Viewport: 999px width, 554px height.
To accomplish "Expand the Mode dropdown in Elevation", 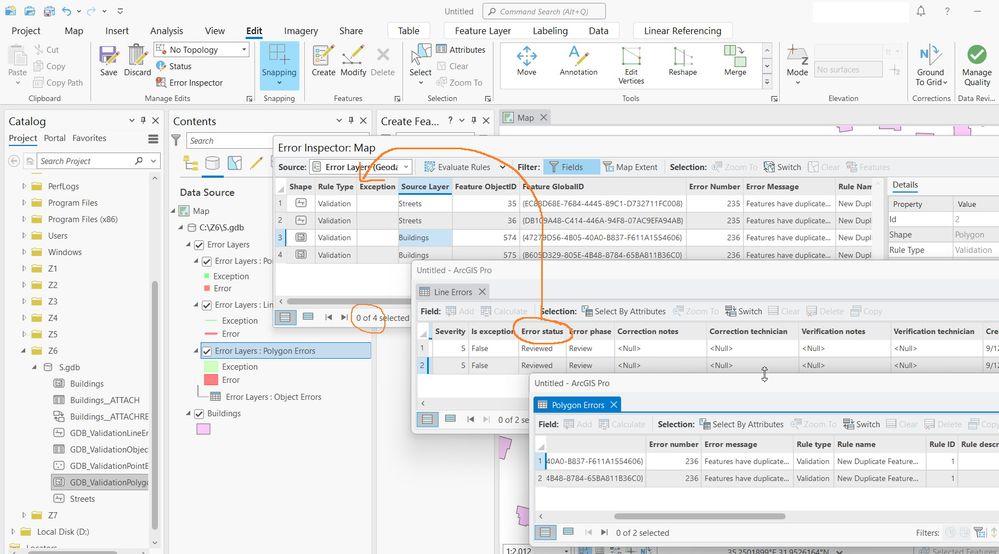I will 797,83.
